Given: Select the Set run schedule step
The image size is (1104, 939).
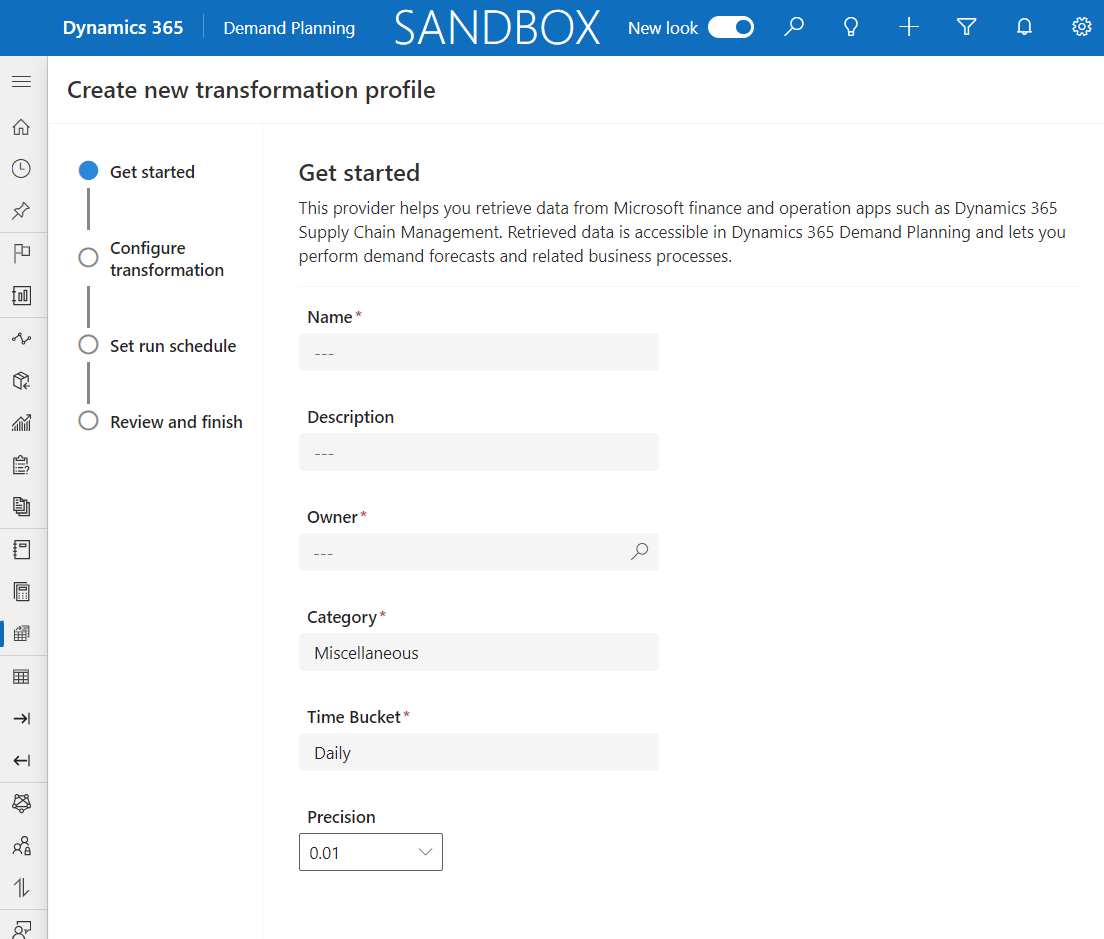Looking at the screenshot, I should [158, 346].
